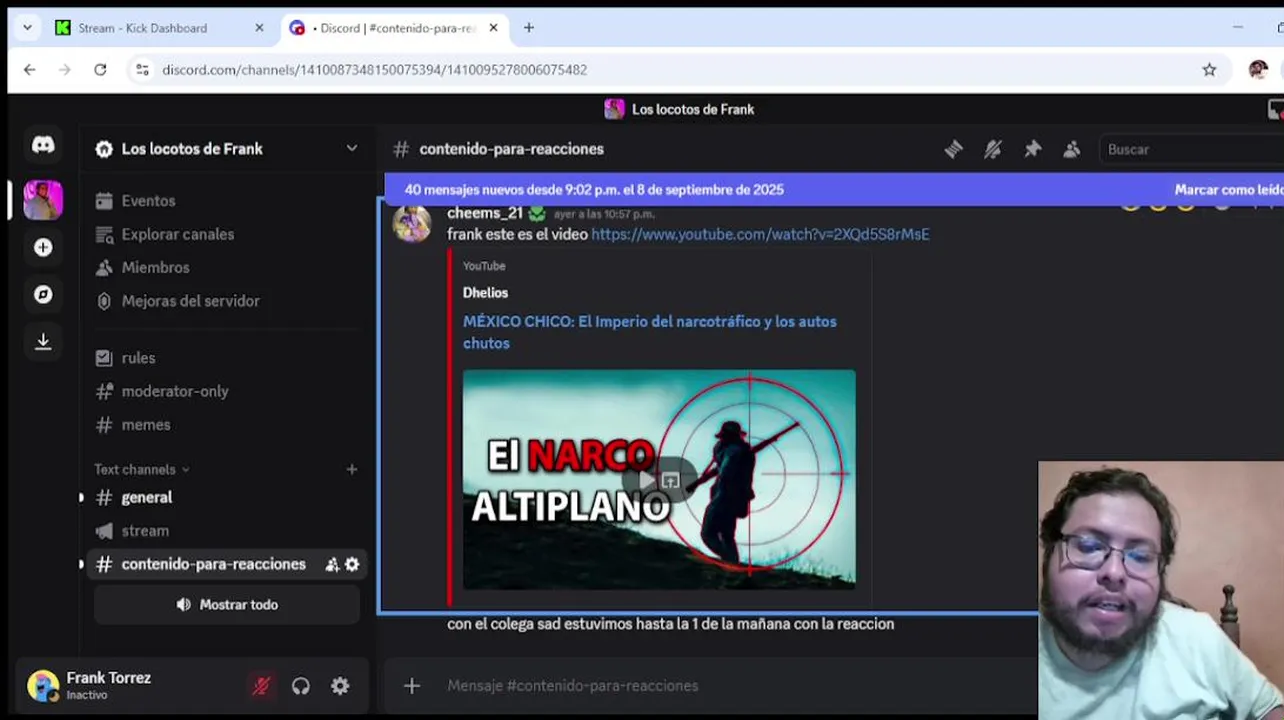Click invite people icon on contenido-para-reacciones
Screen dimensions: 1284x720
point(332,565)
